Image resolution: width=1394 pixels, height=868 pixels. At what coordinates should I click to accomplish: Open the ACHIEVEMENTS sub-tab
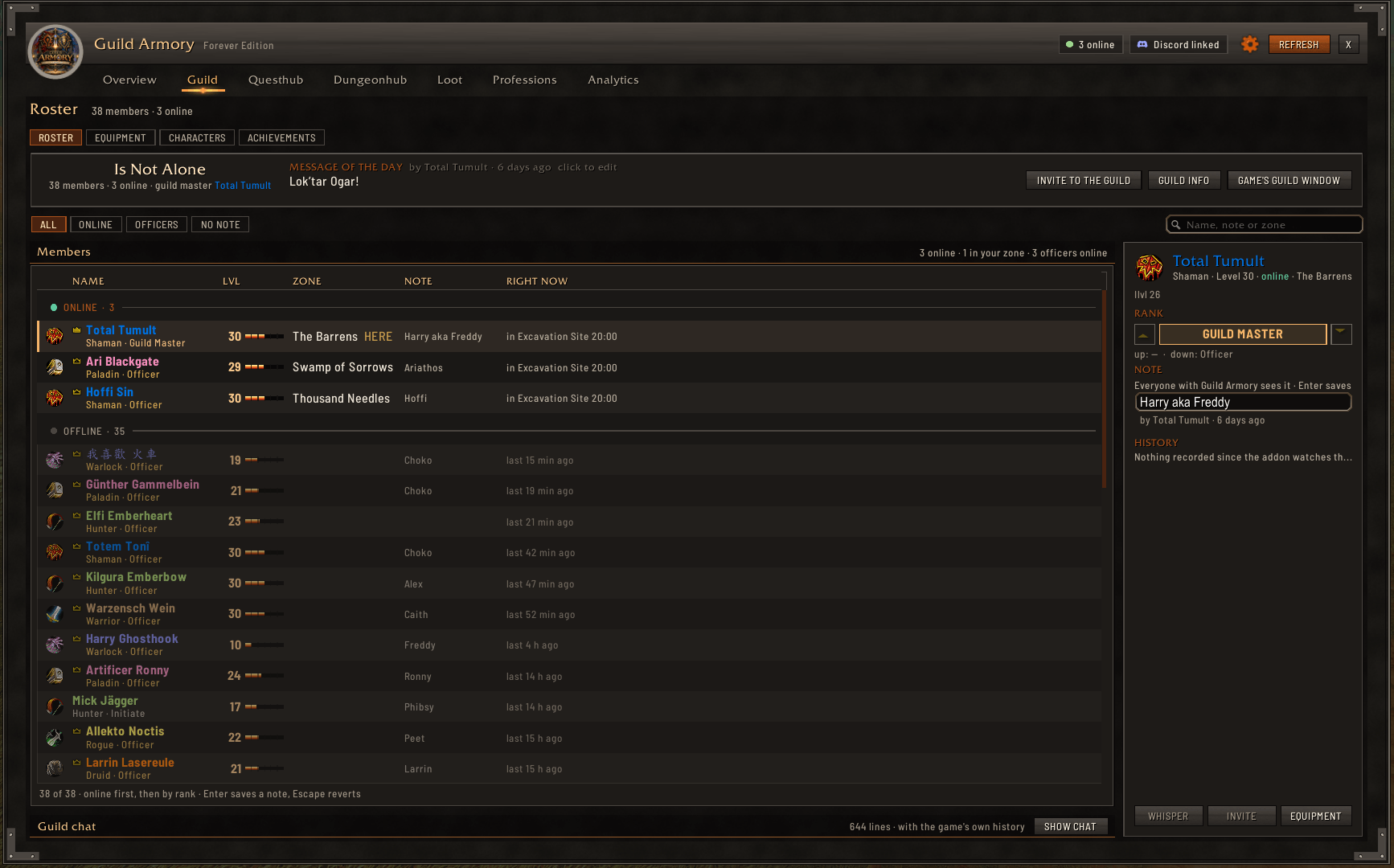pos(281,138)
